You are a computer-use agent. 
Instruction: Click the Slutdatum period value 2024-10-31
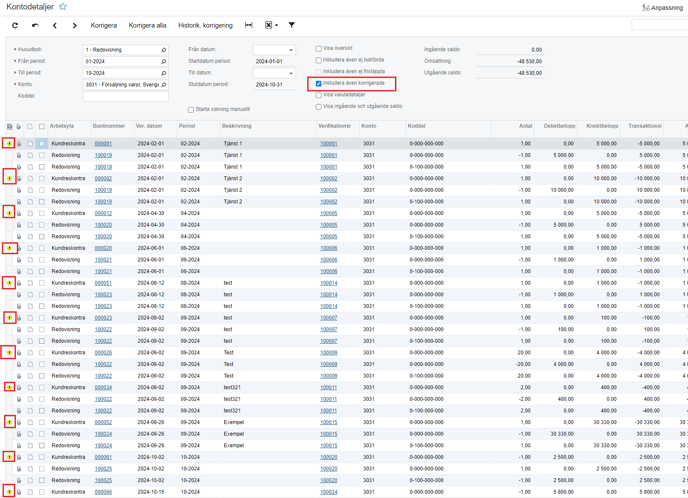point(269,85)
